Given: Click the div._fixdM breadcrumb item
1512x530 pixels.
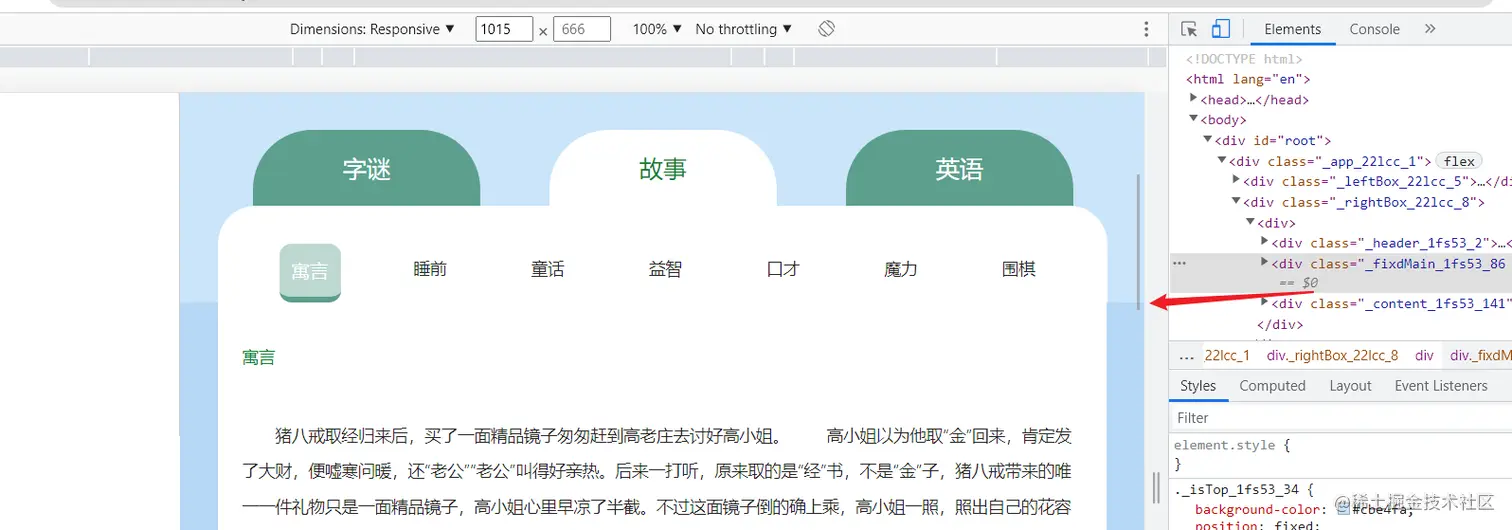Looking at the screenshot, I should click(x=1481, y=355).
